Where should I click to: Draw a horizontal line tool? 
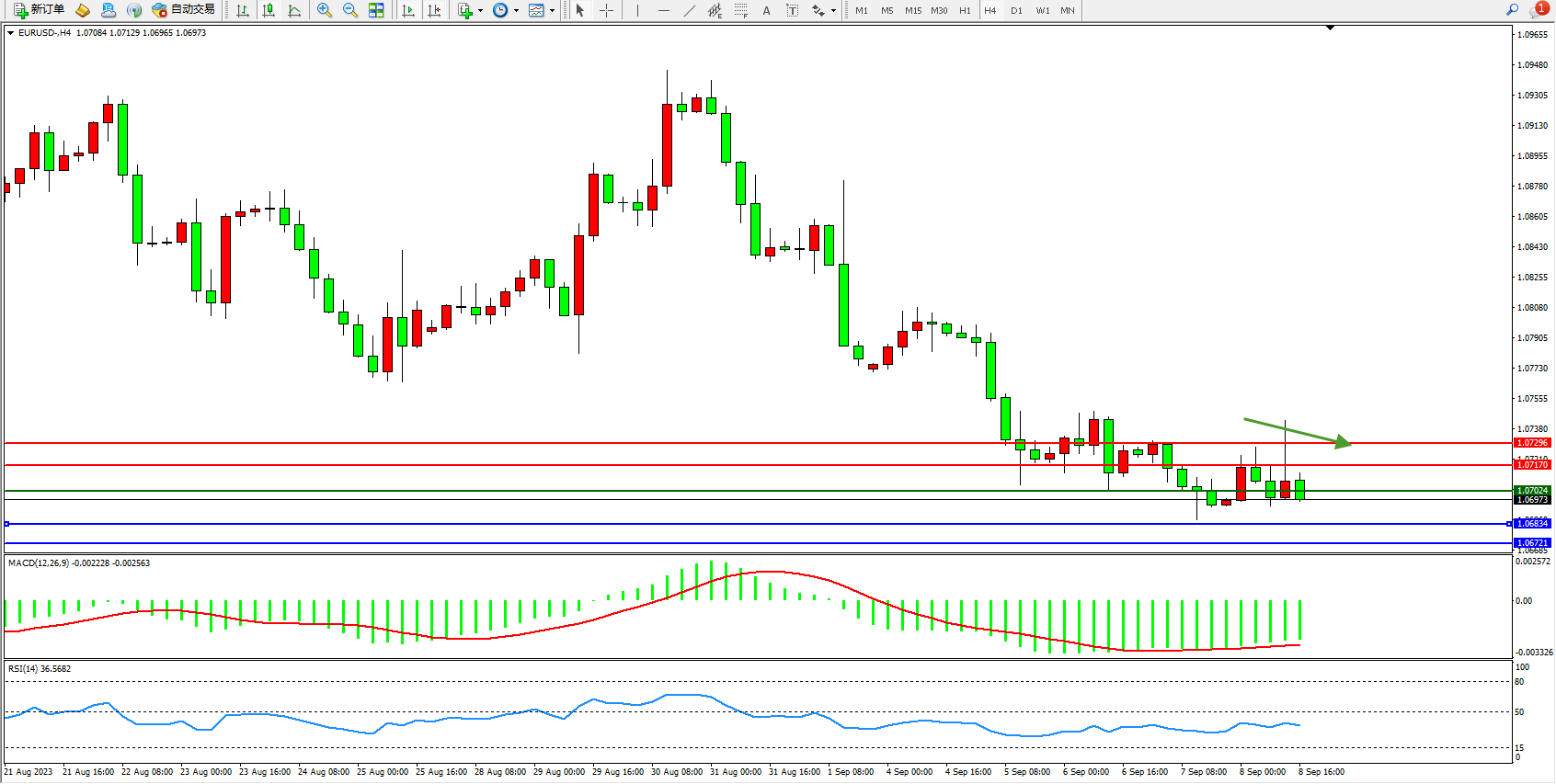click(663, 10)
